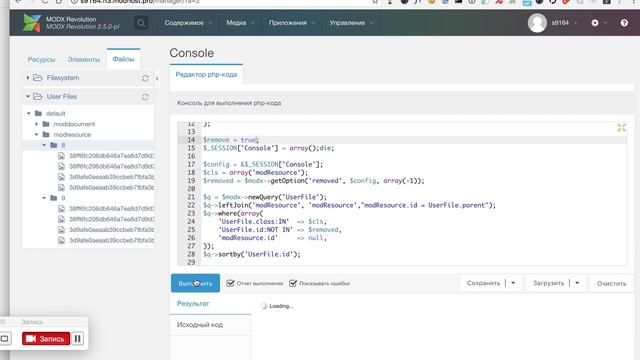Click the Console page heading
The height and width of the screenshot is (360, 640).
tap(191, 53)
